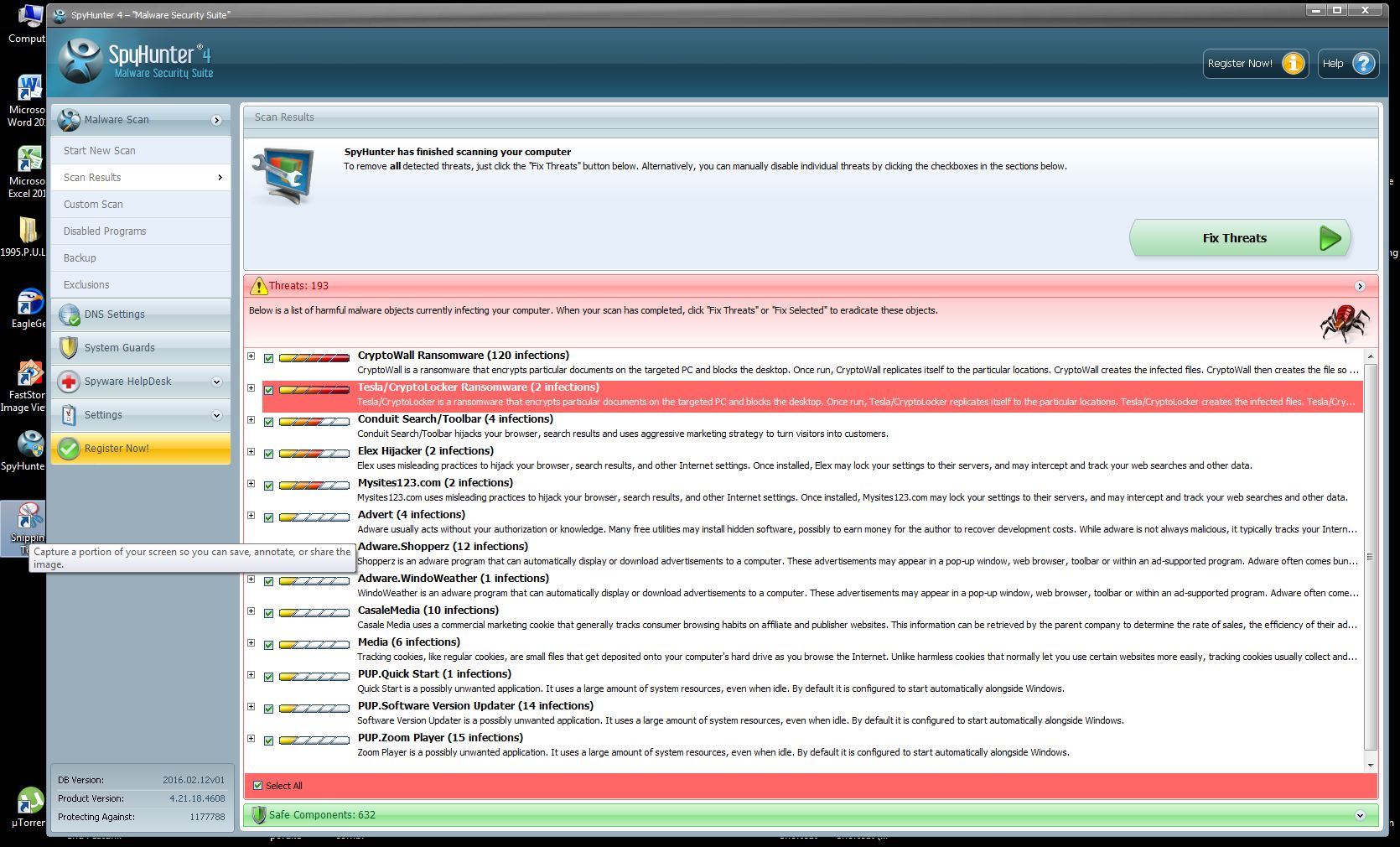Screen dimensions: 1400x847
Task: Toggle the Elex Hijacker checkbox
Action: coord(268,454)
